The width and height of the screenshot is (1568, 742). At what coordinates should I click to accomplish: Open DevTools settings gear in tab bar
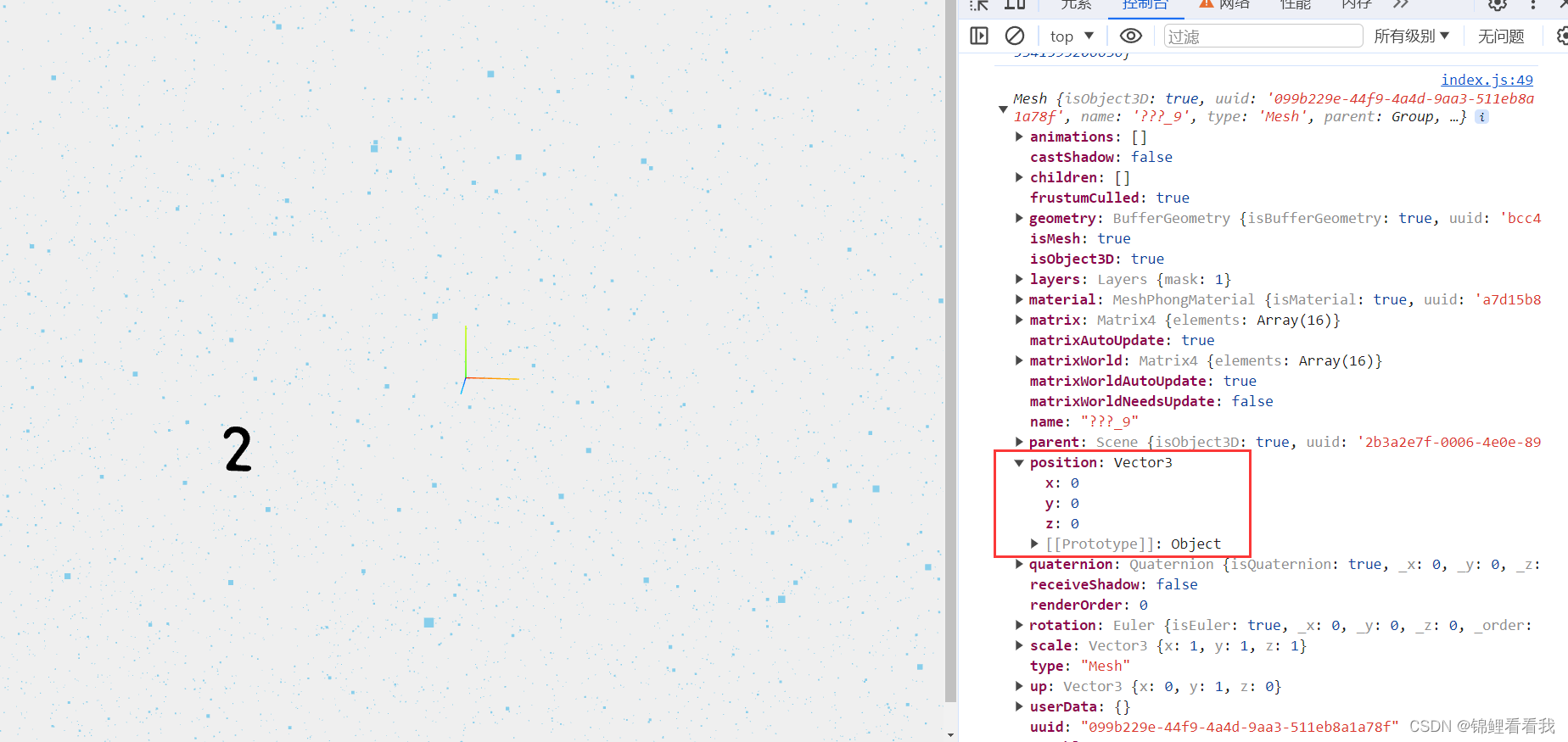[1498, 4]
